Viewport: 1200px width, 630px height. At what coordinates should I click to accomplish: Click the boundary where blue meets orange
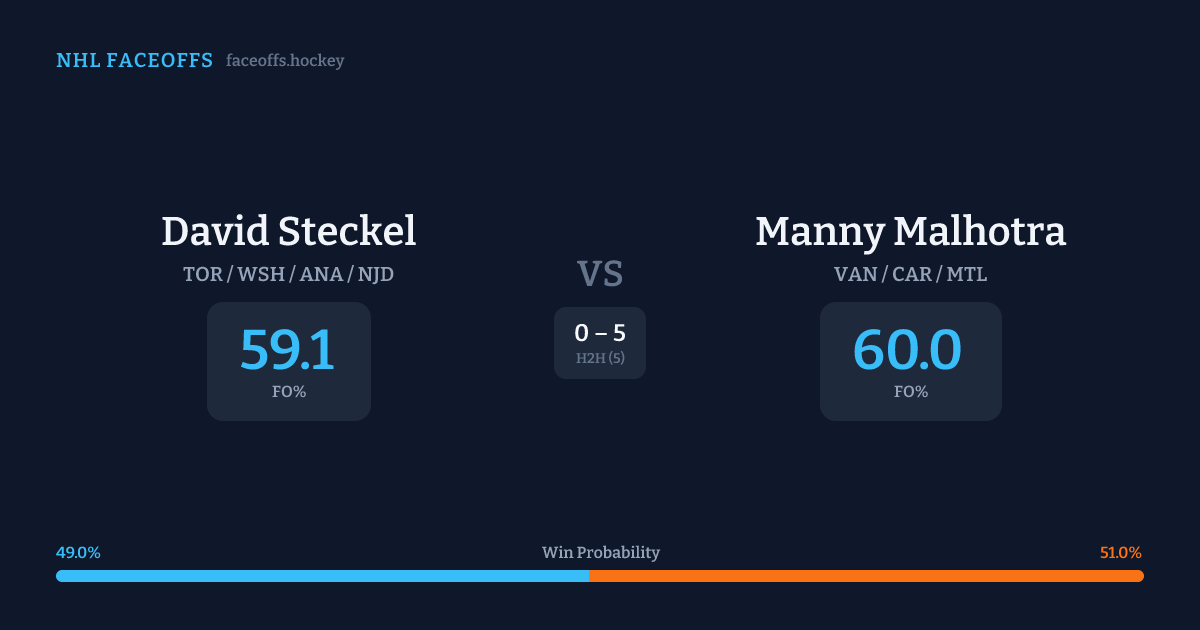tap(589, 576)
